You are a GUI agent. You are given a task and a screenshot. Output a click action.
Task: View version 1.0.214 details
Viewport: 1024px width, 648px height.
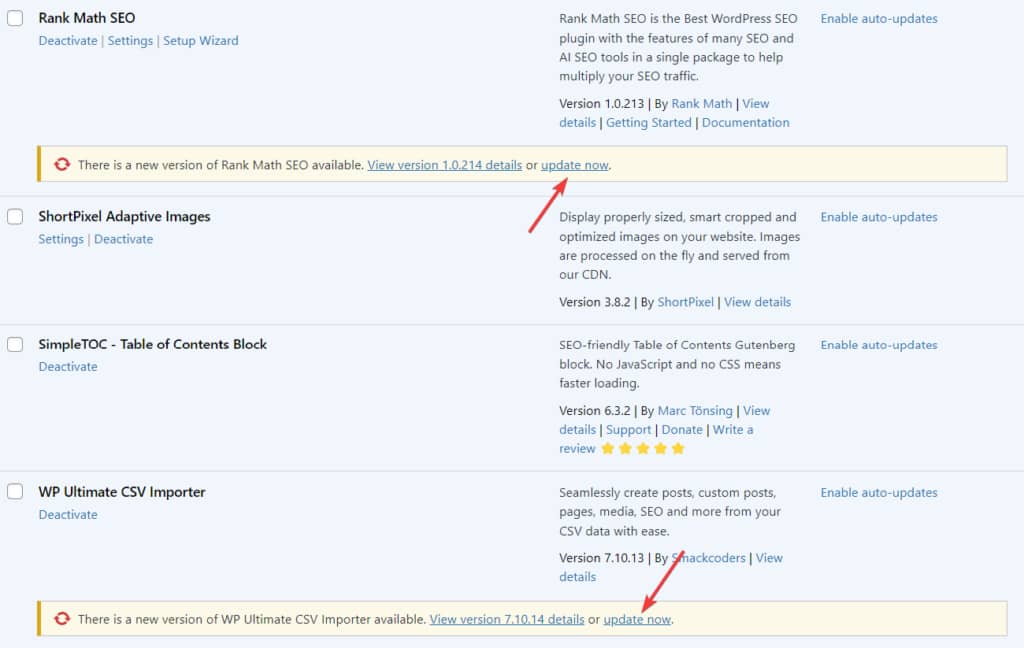click(445, 165)
